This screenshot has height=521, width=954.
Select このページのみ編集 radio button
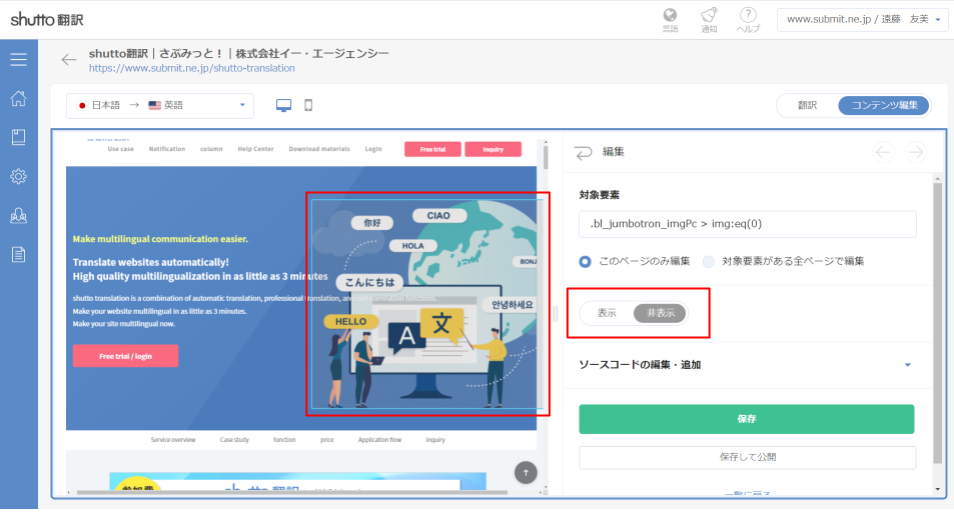coord(585,262)
